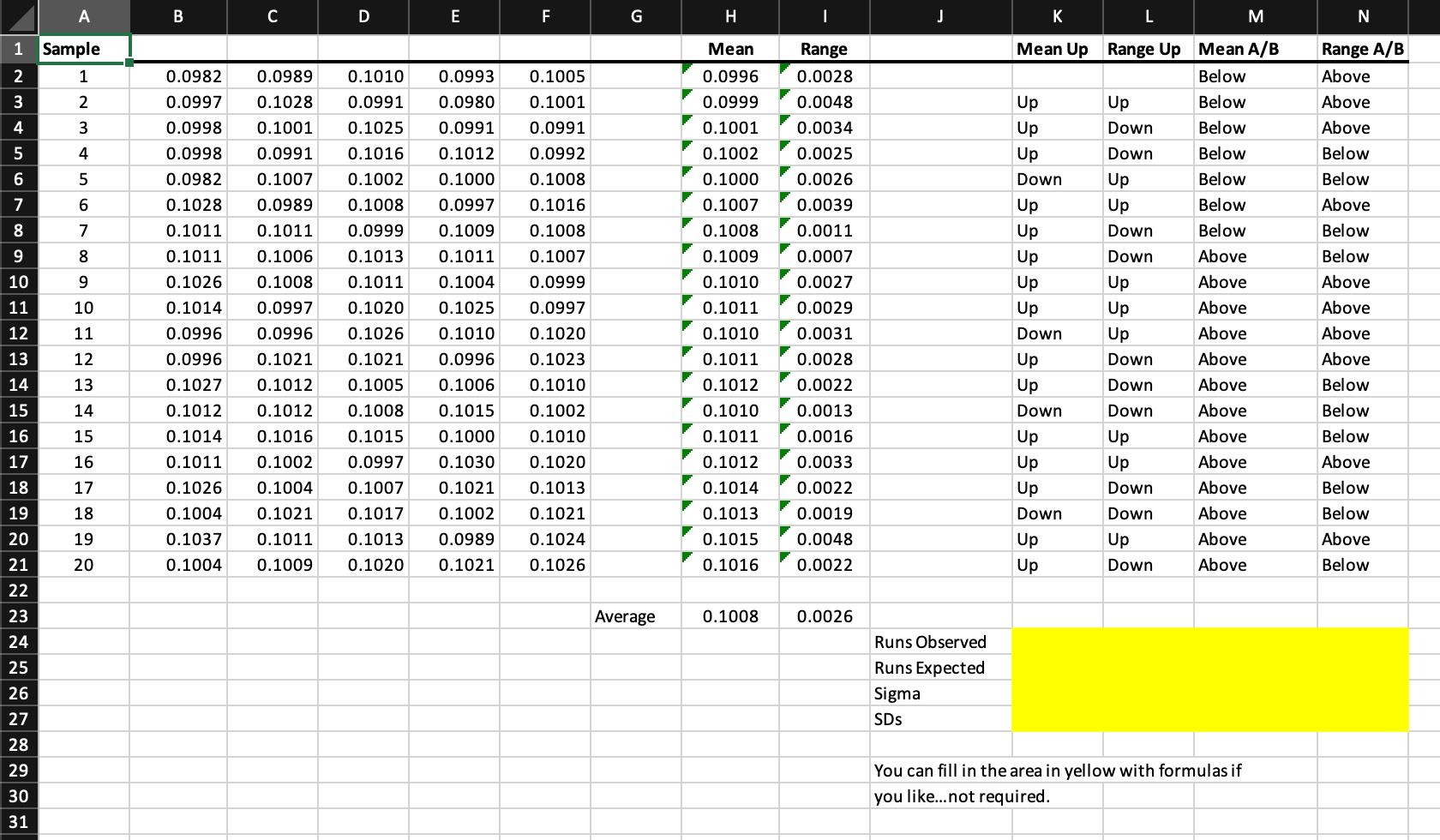Screen dimensions: 1440x840
Task: Click the Mean Up header cell
Action: [1058, 49]
